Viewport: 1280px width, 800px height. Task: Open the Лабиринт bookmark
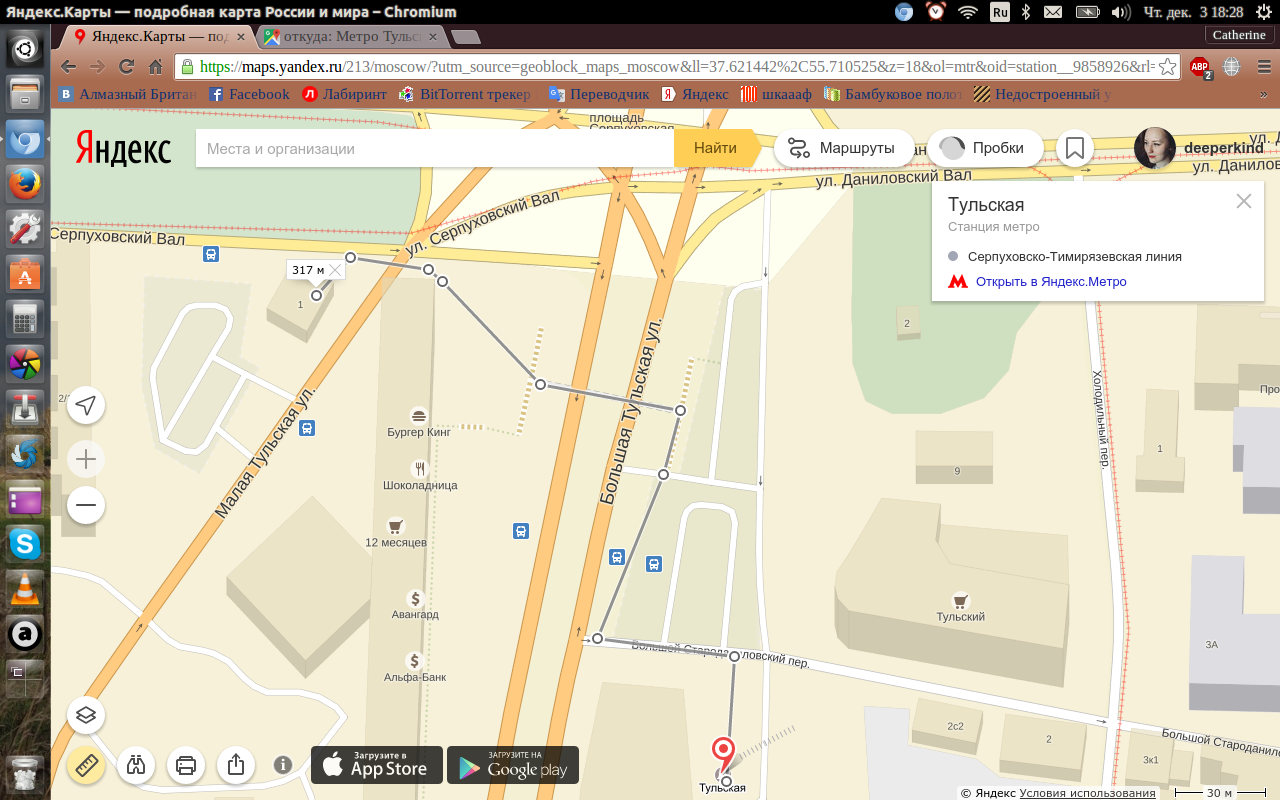[x=346, y=94]
